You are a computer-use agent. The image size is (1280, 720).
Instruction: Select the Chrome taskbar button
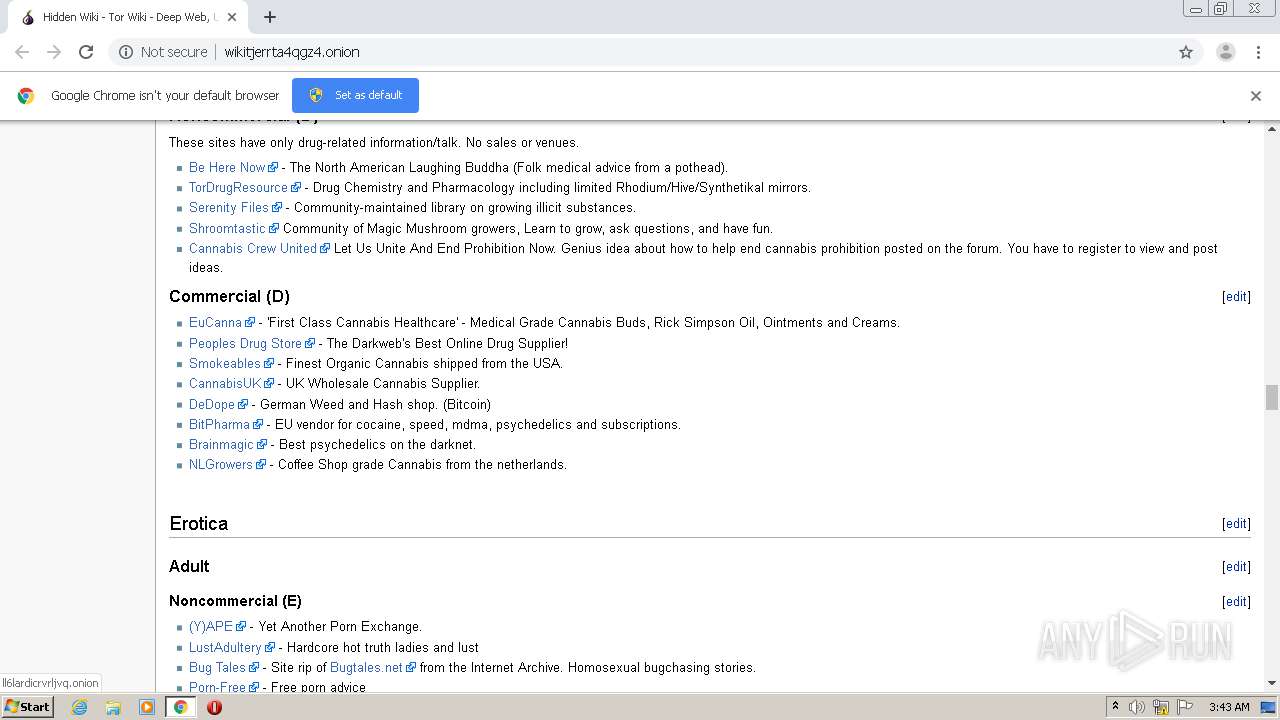[x=180, y=707]
